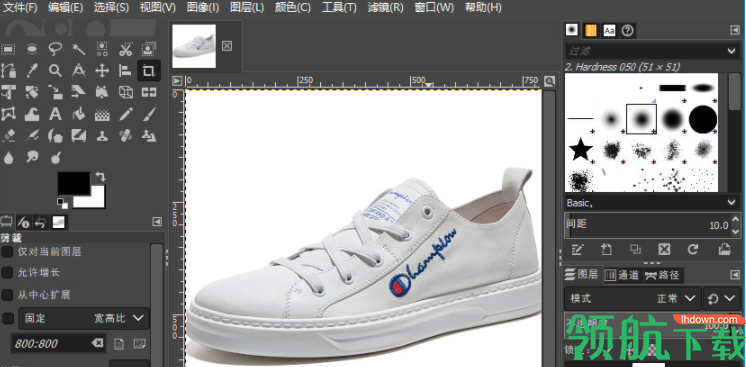
Task: Switch to the patterns tab in brushes dock
Action: pyautogui.click(x=590, y=30)
